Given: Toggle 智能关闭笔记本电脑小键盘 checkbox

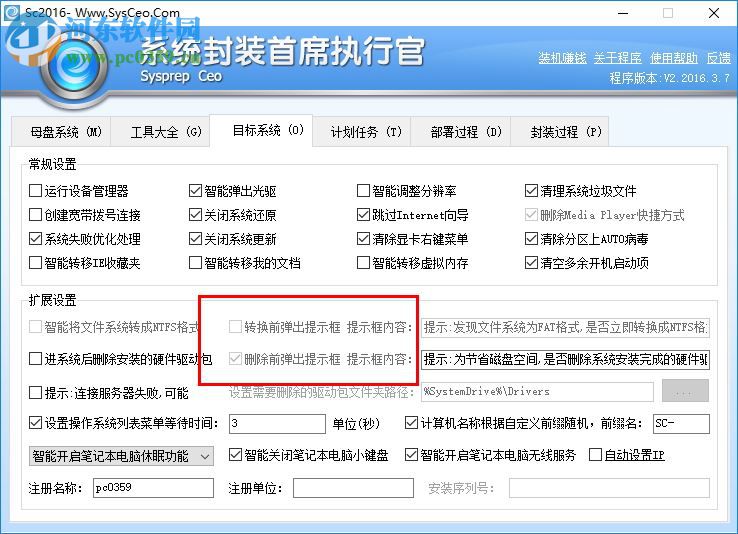Looking at the screenshot, I should click(x=235, y=454).
